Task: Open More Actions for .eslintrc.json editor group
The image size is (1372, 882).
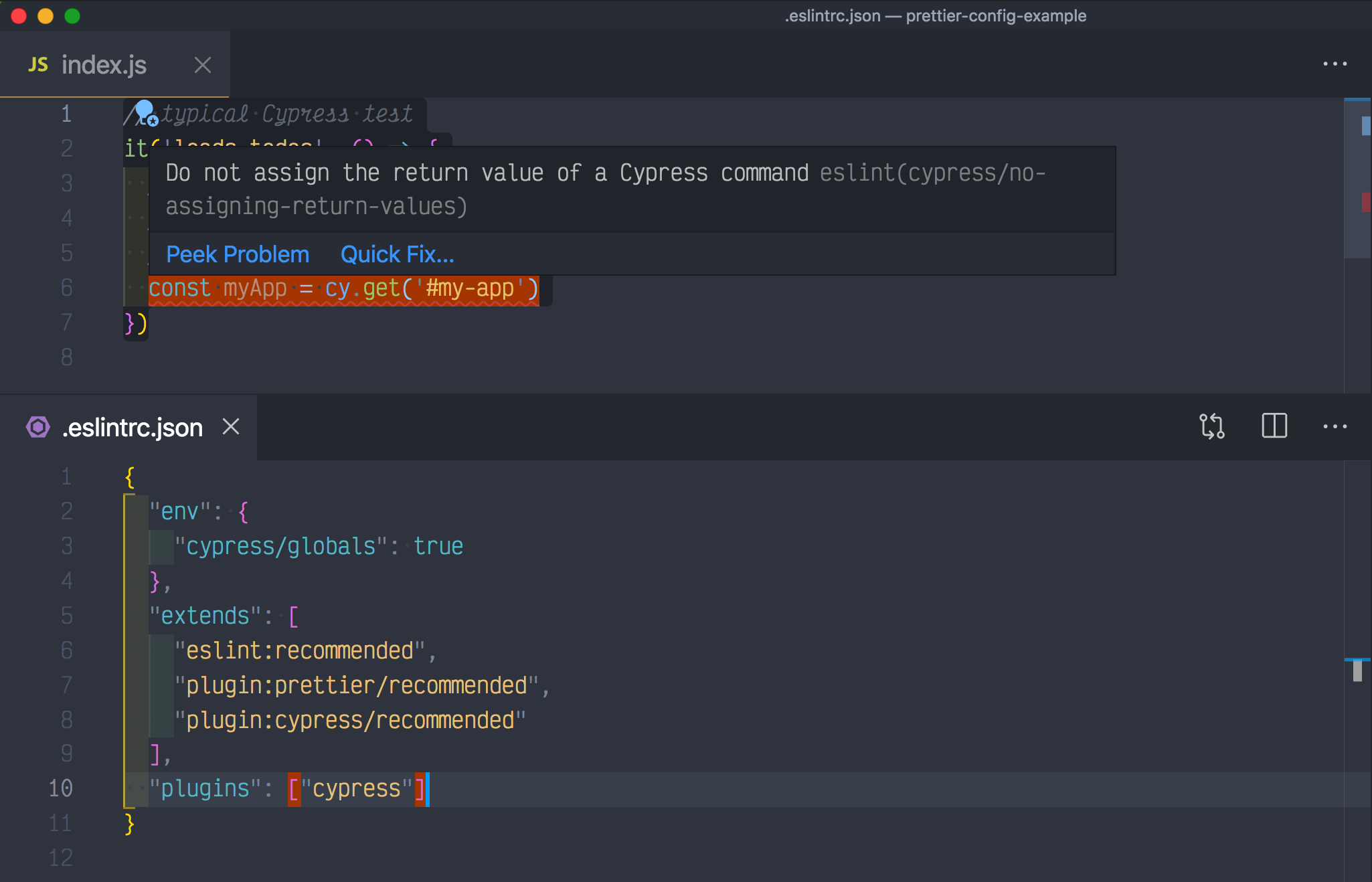Action: 1335,426
